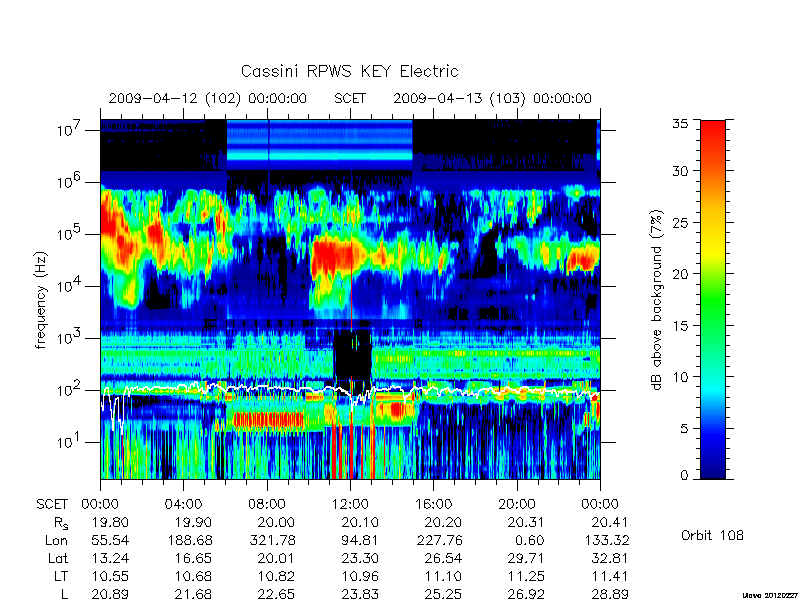Click the 'Lon' row label
Viewport: 800px width, 600px height.
(x=56, y=540)
